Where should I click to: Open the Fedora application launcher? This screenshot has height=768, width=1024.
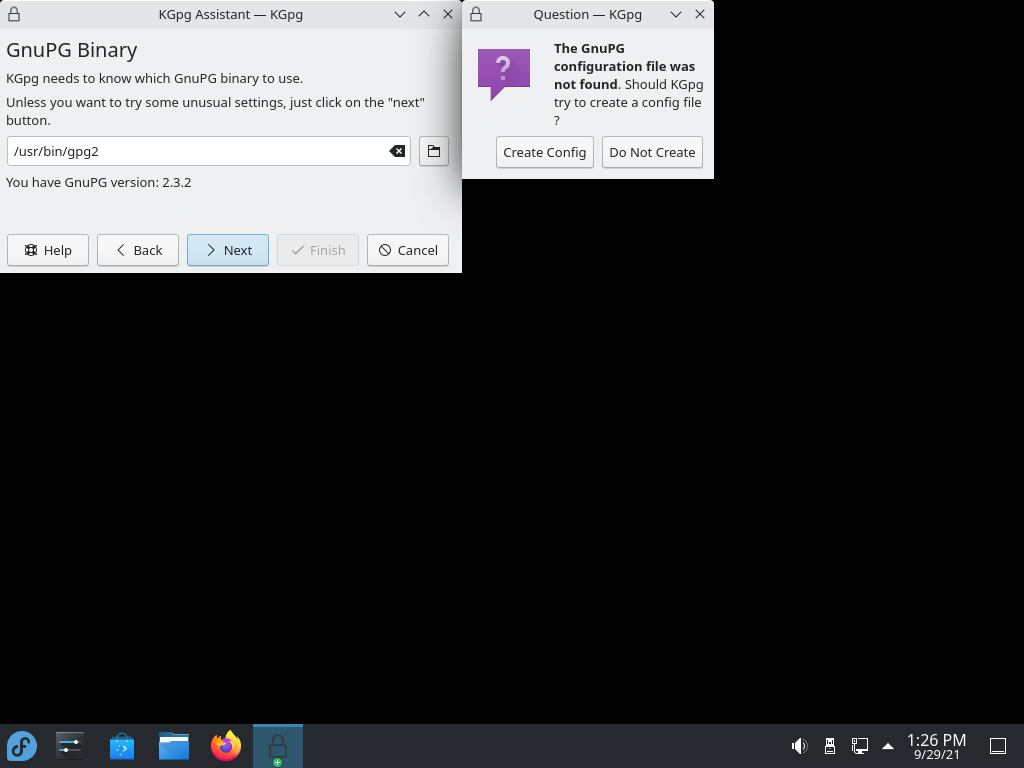pos(22,746)
